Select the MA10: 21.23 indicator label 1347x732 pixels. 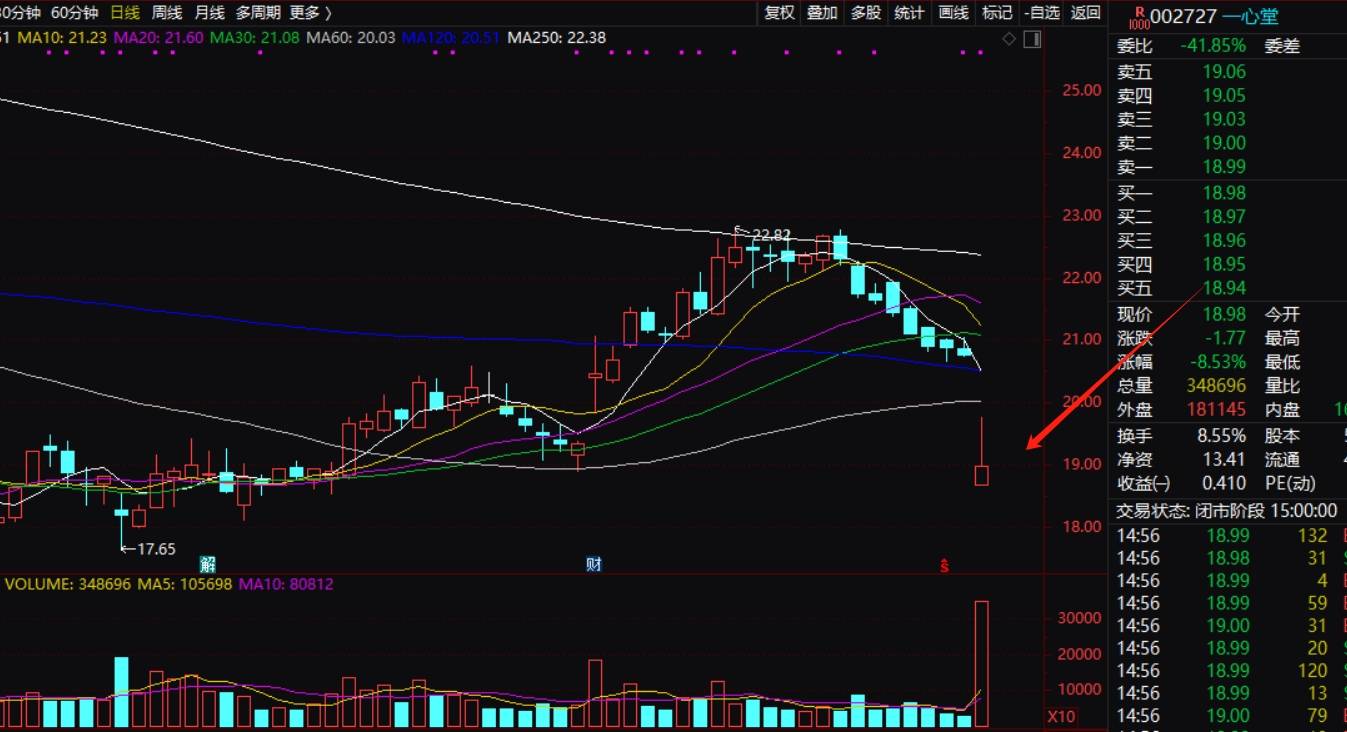pos(60,38)
